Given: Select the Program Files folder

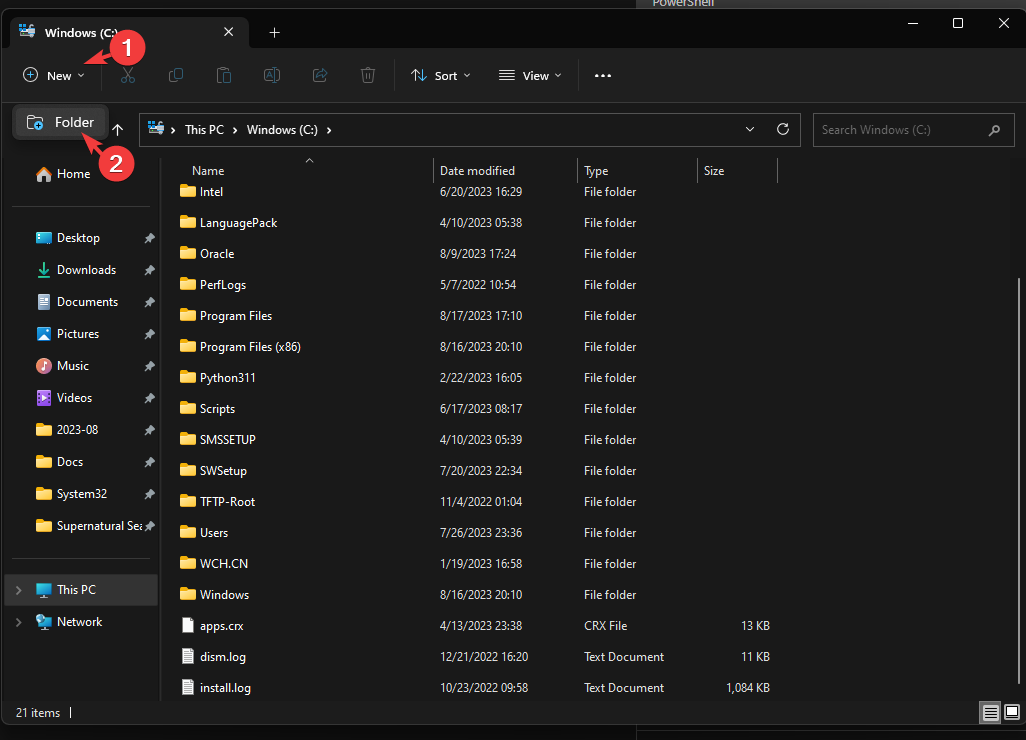Looking at the screenshot, I should click(x=236, y=316).
